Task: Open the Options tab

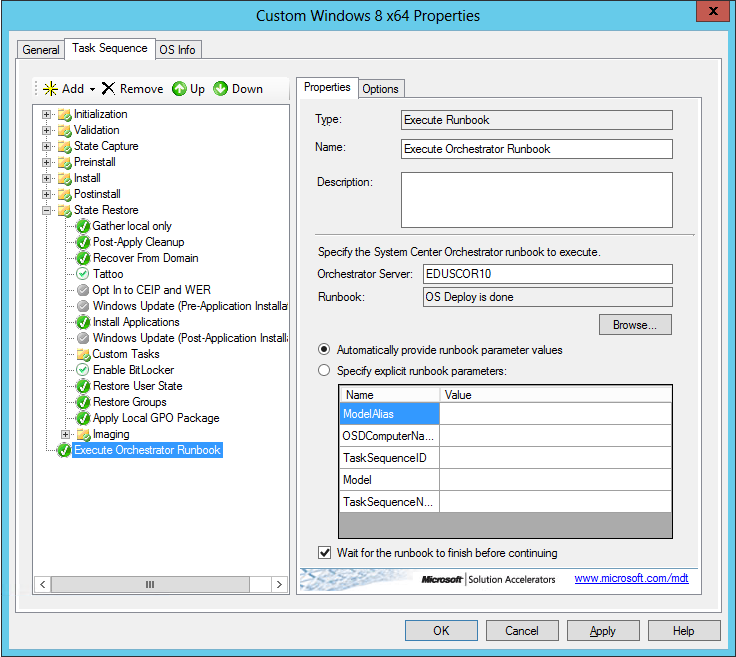Action: (x=380, y=89)
